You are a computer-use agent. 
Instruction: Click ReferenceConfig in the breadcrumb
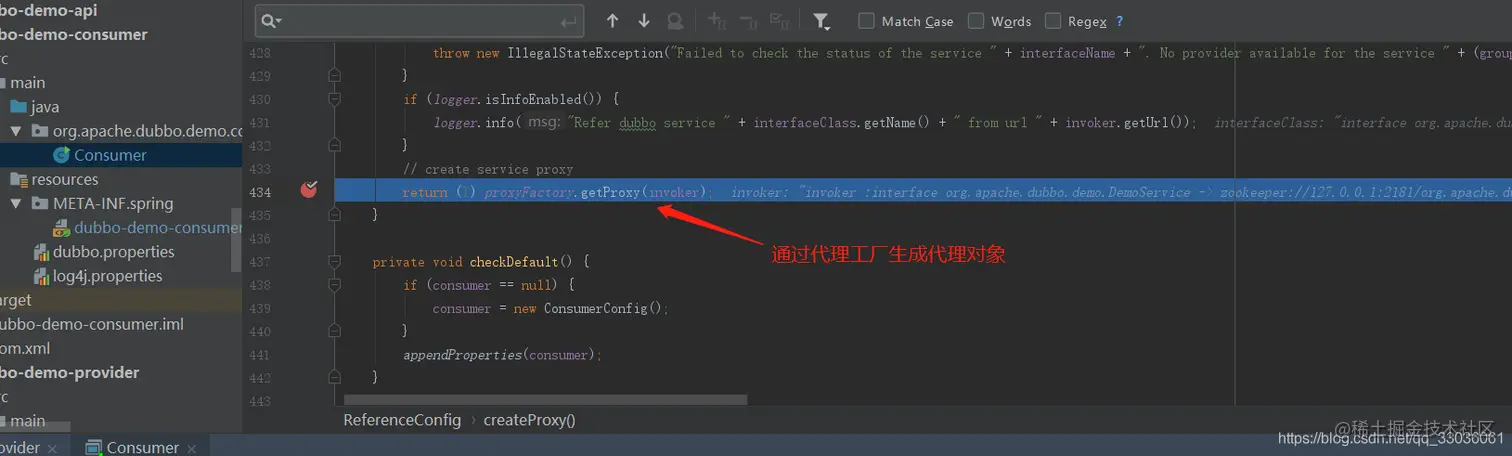(x=402, y=420)
